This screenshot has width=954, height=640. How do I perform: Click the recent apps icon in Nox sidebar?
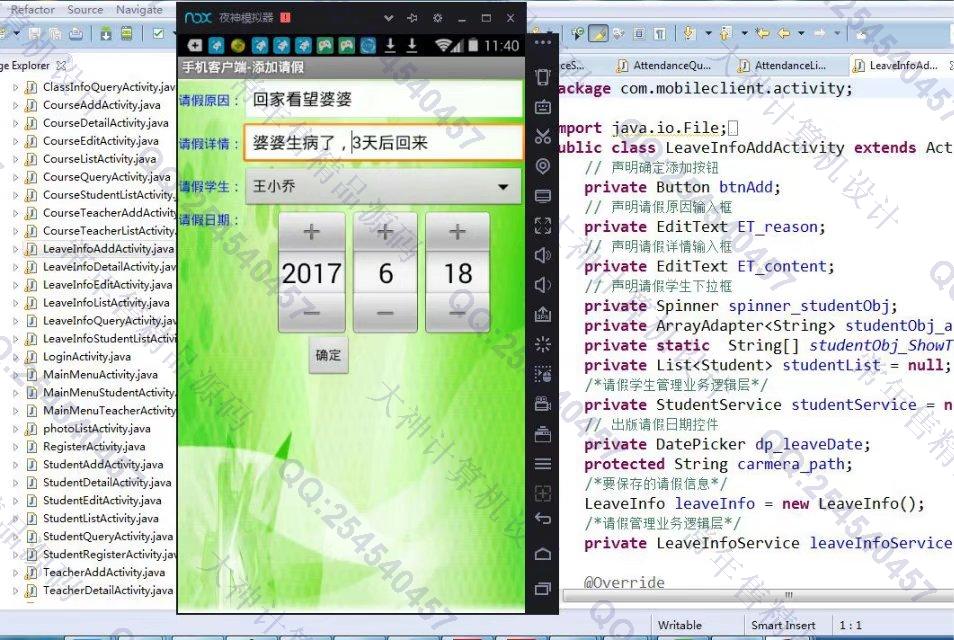(543, 588)
